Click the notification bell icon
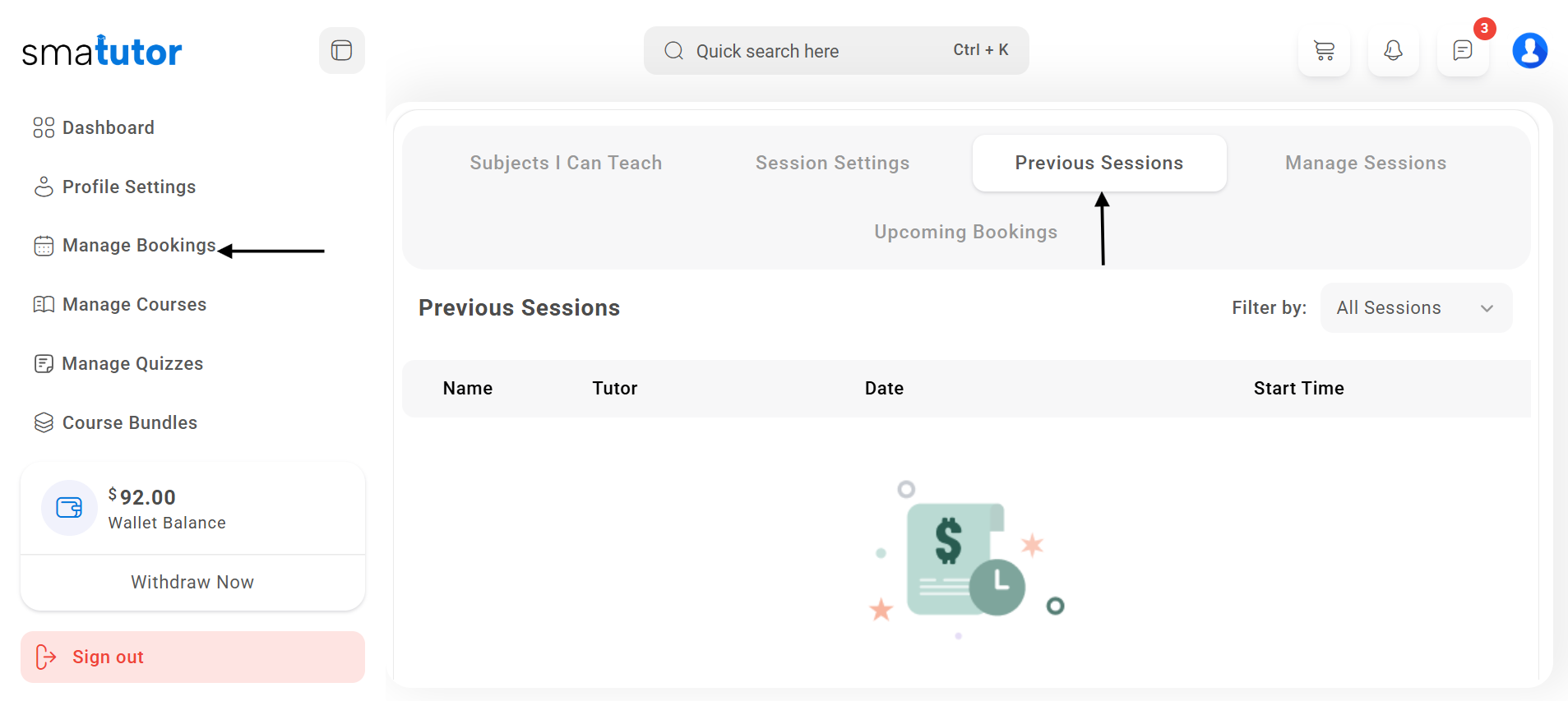The image size is (1568, 701). [x=1393, y=51]
